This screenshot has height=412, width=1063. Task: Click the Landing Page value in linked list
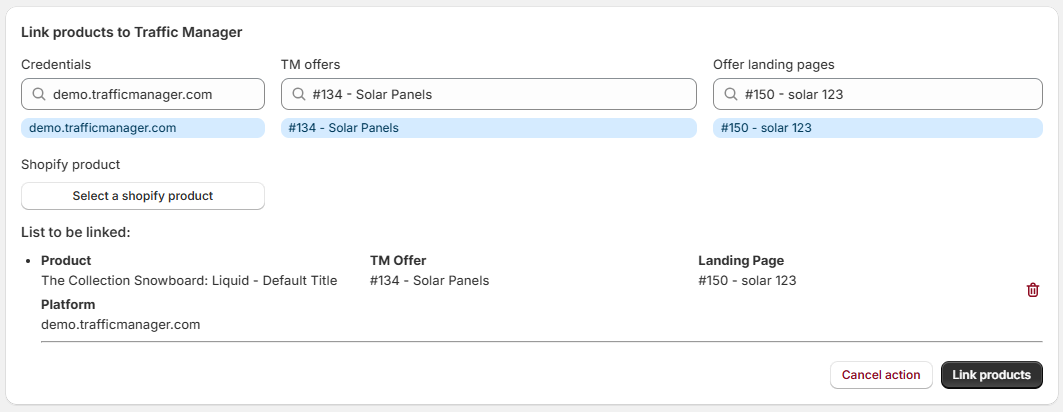[x=747, y=281]
